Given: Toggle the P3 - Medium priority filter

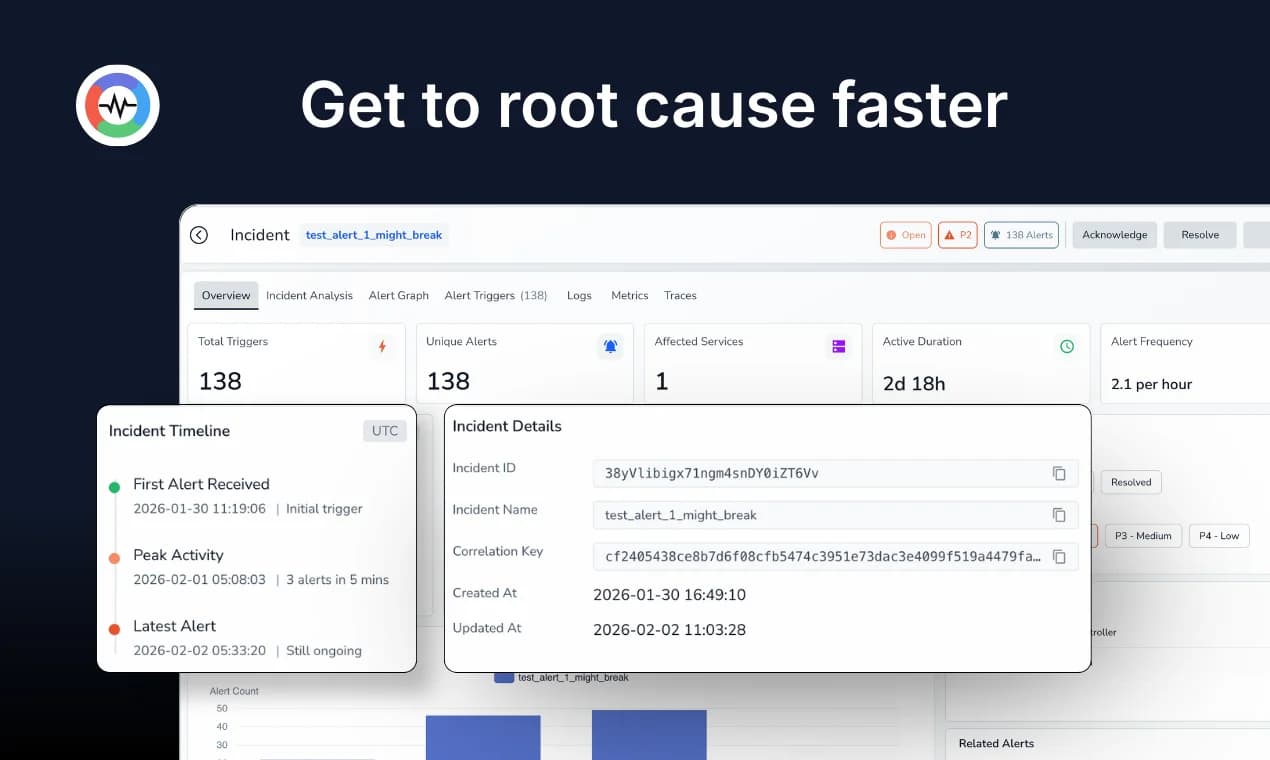Looking at the screenshot, I should [1143, 535].
